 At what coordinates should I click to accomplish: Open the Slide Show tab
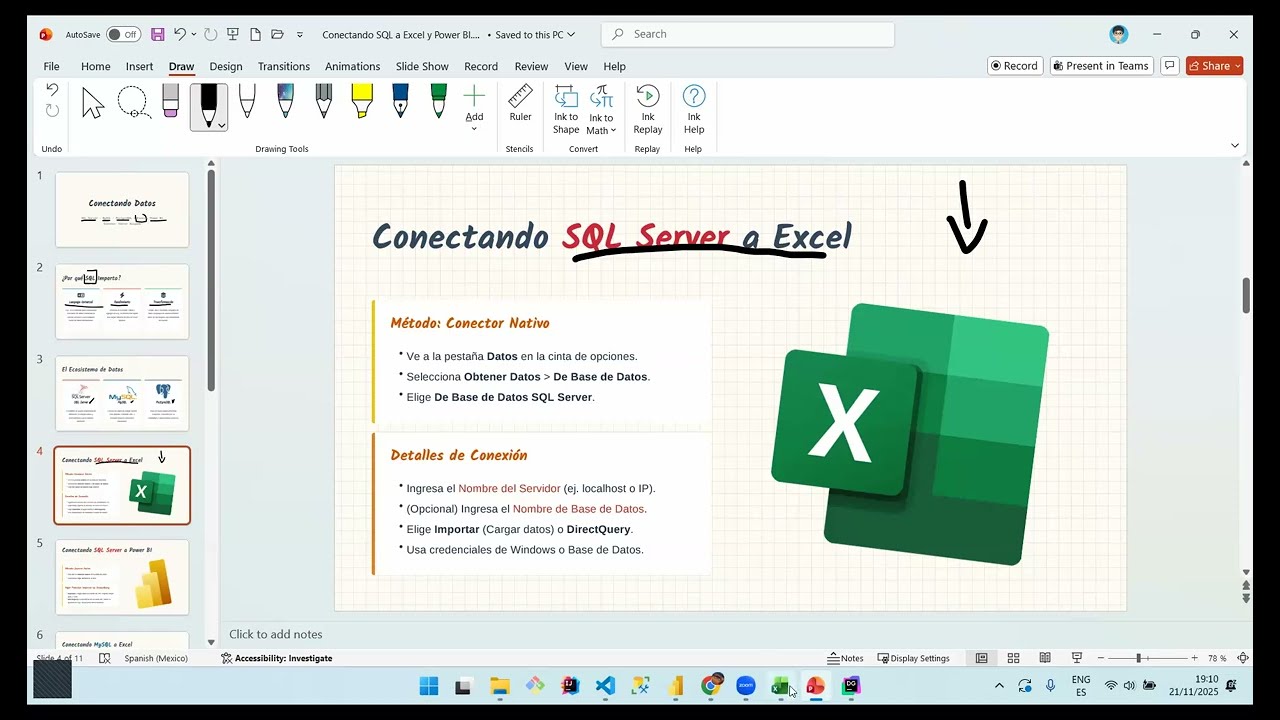click(x=422, y=66)
